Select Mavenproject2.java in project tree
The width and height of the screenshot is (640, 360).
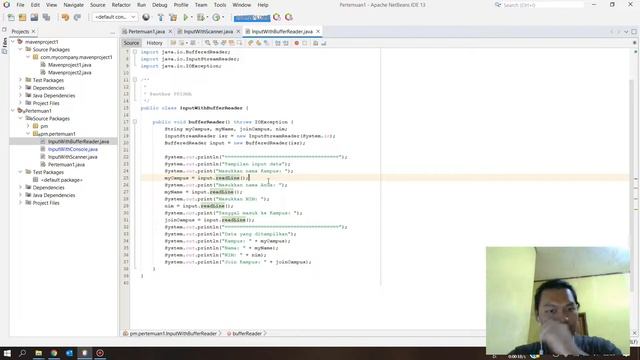70,73
